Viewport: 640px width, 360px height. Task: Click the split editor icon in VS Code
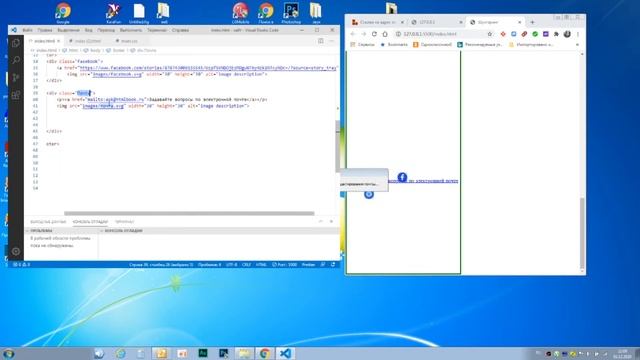click(x=321, y=41)
